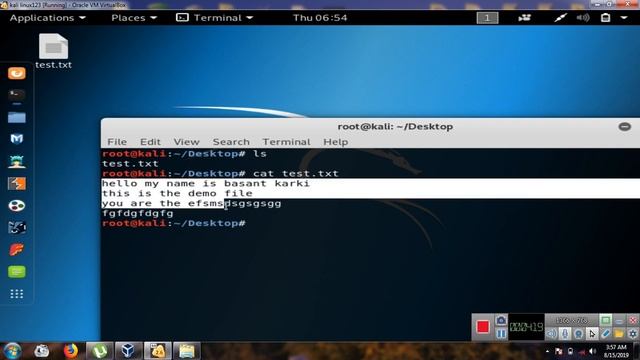640x360 pixels.
Task: Open the File menu in terminal
Action: point(117,142)
